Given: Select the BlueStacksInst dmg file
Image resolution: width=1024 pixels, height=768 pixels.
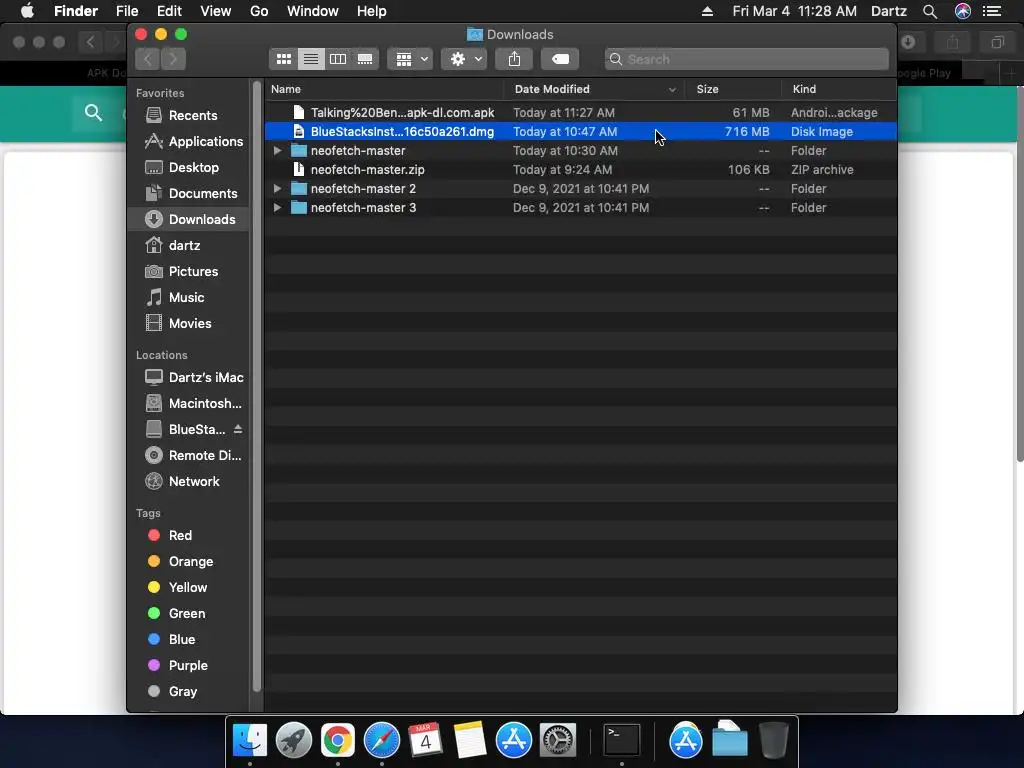Looking at the screenshot, I should click(x=581, y=132).
